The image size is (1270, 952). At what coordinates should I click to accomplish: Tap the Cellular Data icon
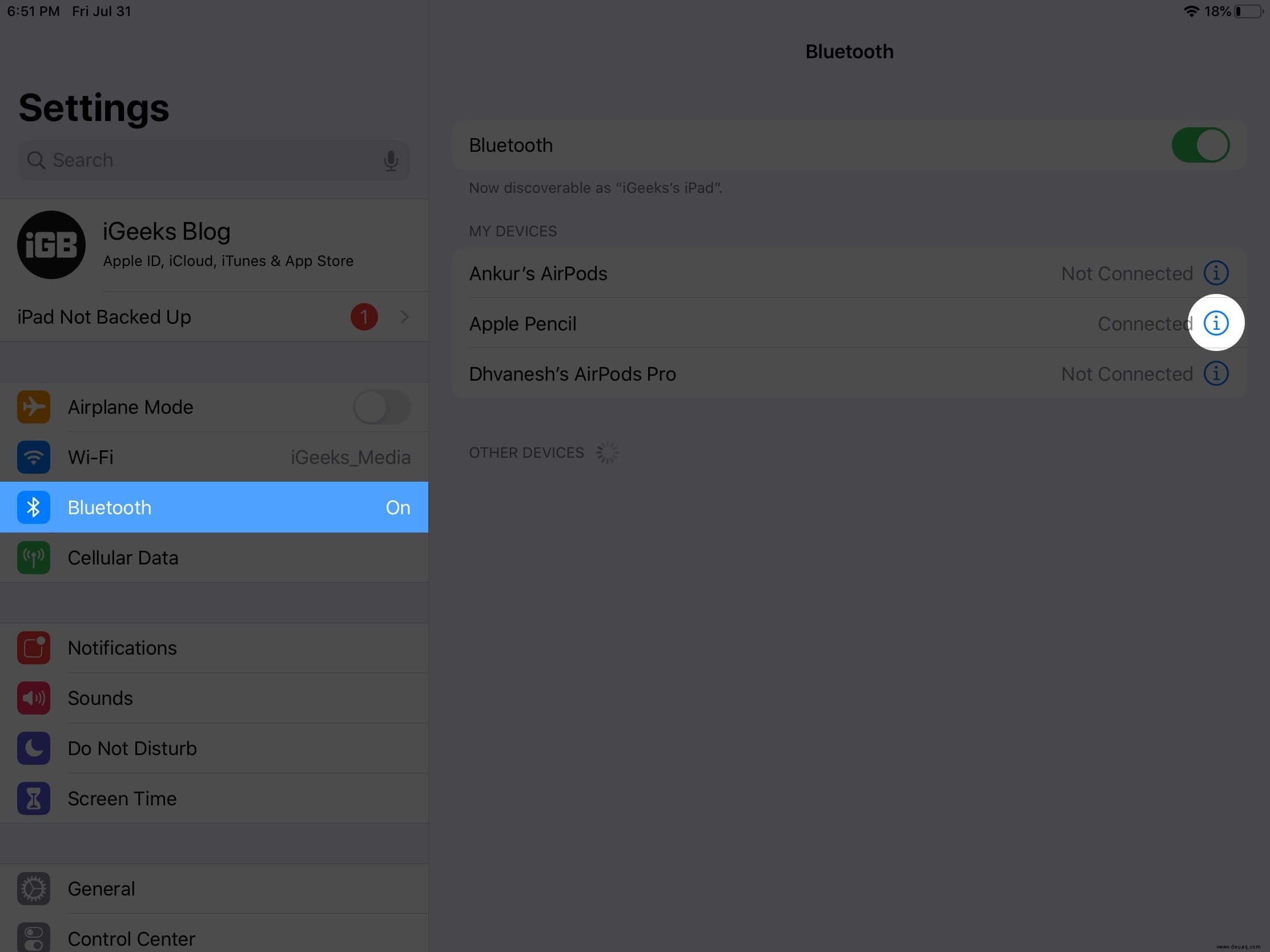[x=34, y=557]
